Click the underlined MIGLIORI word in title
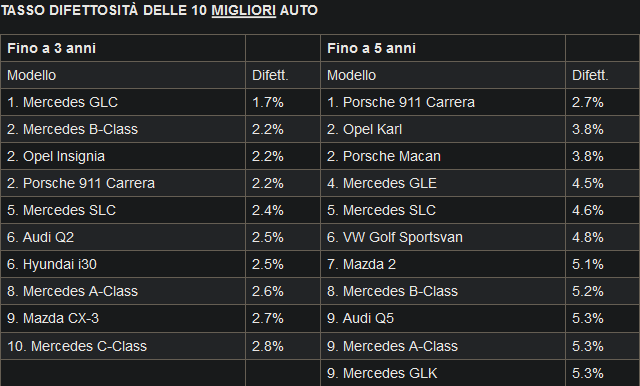Screen dimensions: 640x386 coord(244,10)
